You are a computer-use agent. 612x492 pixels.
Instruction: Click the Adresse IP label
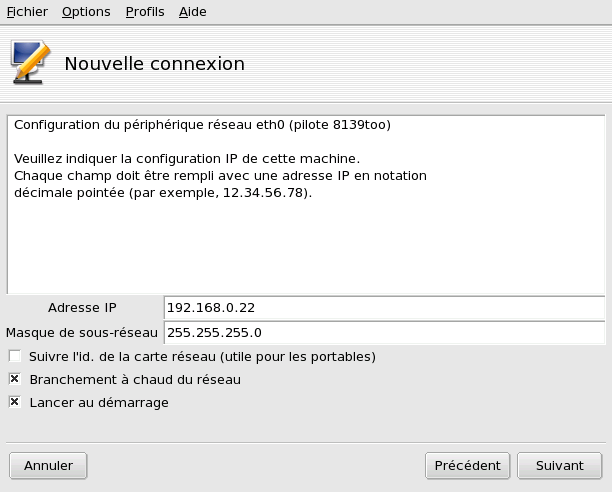click(82, 308)
